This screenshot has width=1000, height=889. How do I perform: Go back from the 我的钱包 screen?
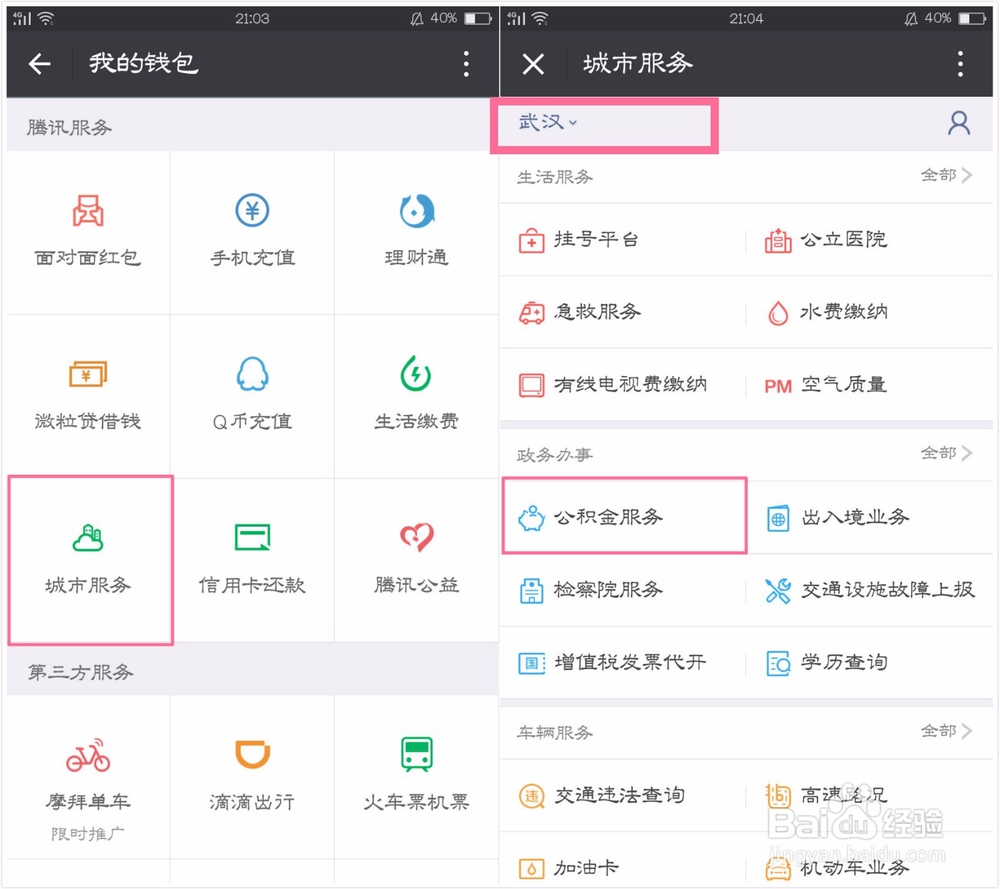tap(40, 64)
